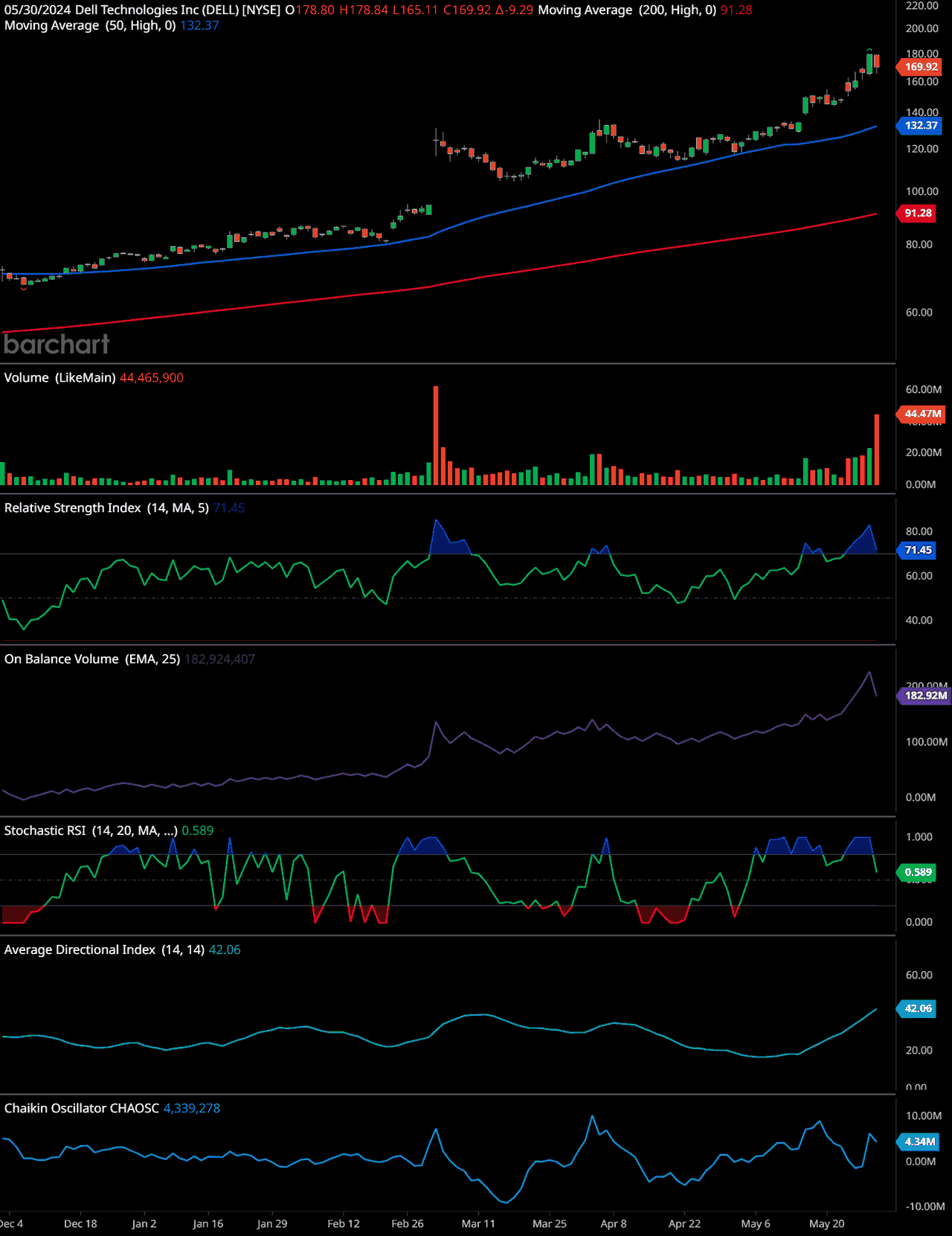Click the 0.589 value beside the Stochastic RSI label
Screen dimensions: 952x1236
point(198,830)
